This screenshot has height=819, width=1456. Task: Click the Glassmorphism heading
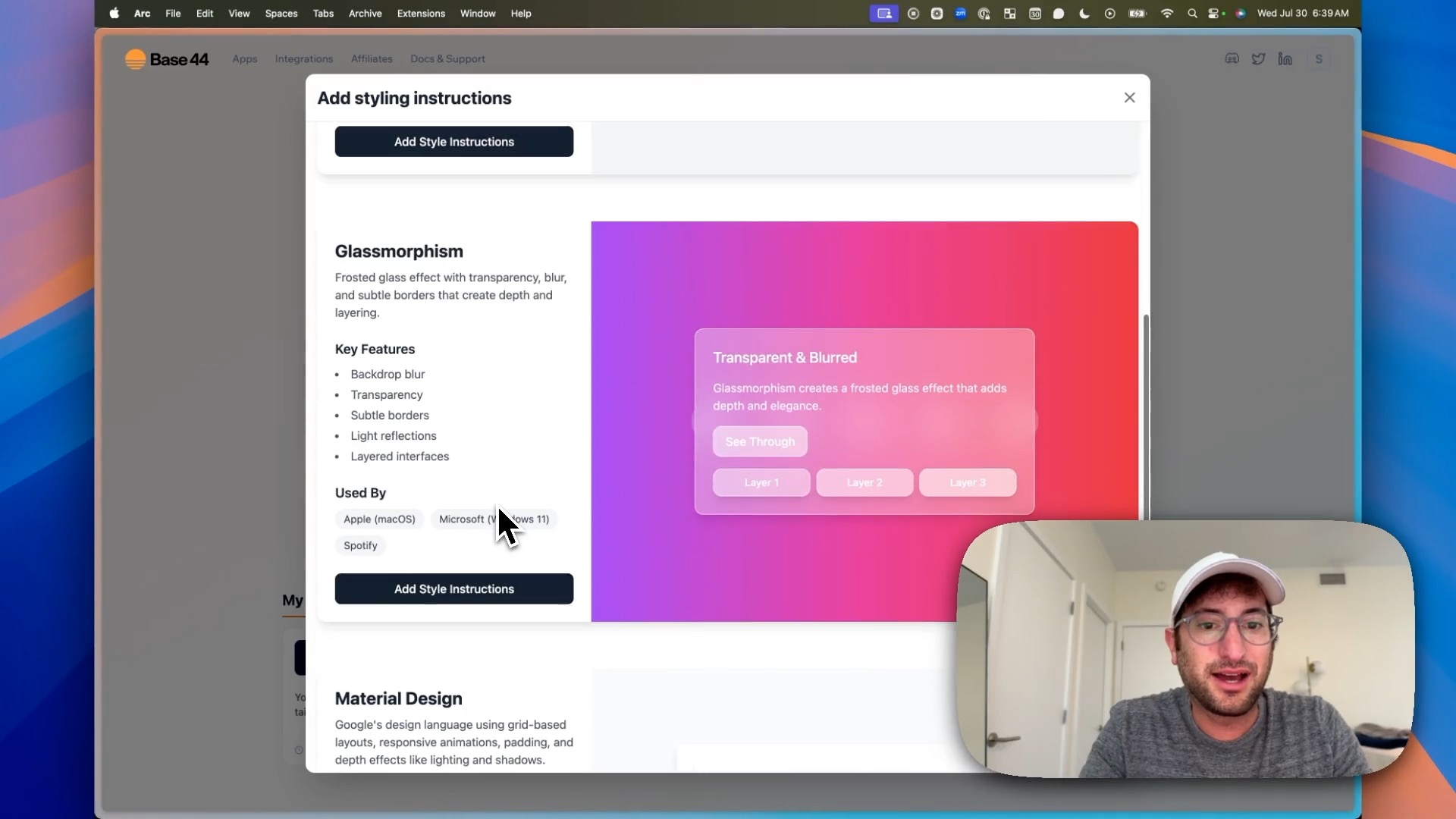point(399,251)
